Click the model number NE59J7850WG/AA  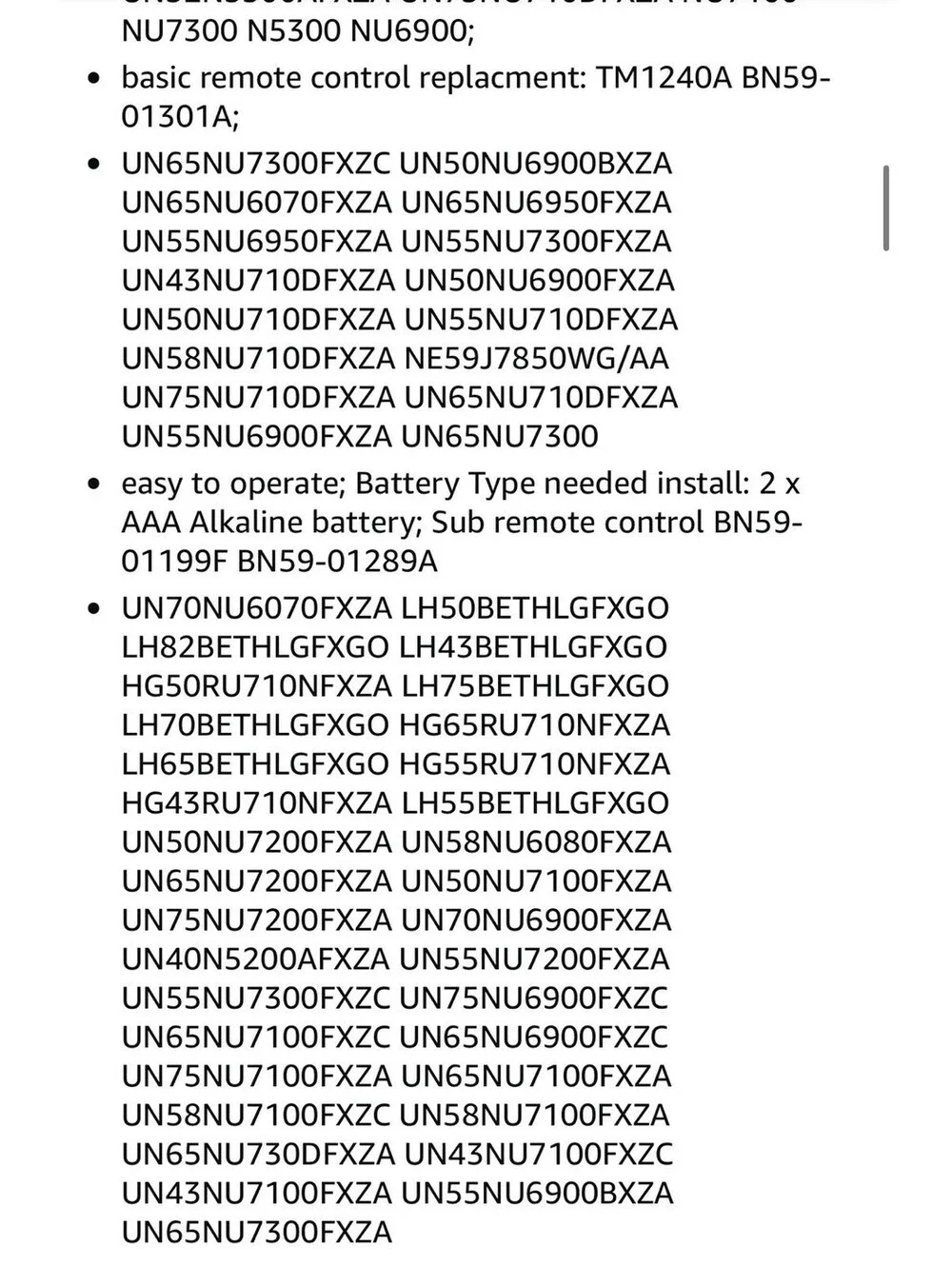(x=537, y=359)
